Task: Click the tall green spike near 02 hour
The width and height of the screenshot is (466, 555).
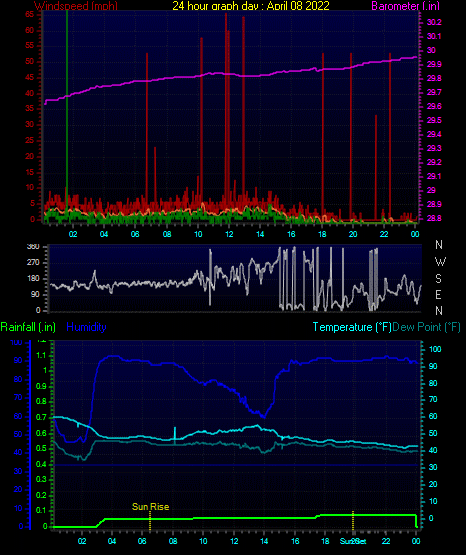Action: 67,113
